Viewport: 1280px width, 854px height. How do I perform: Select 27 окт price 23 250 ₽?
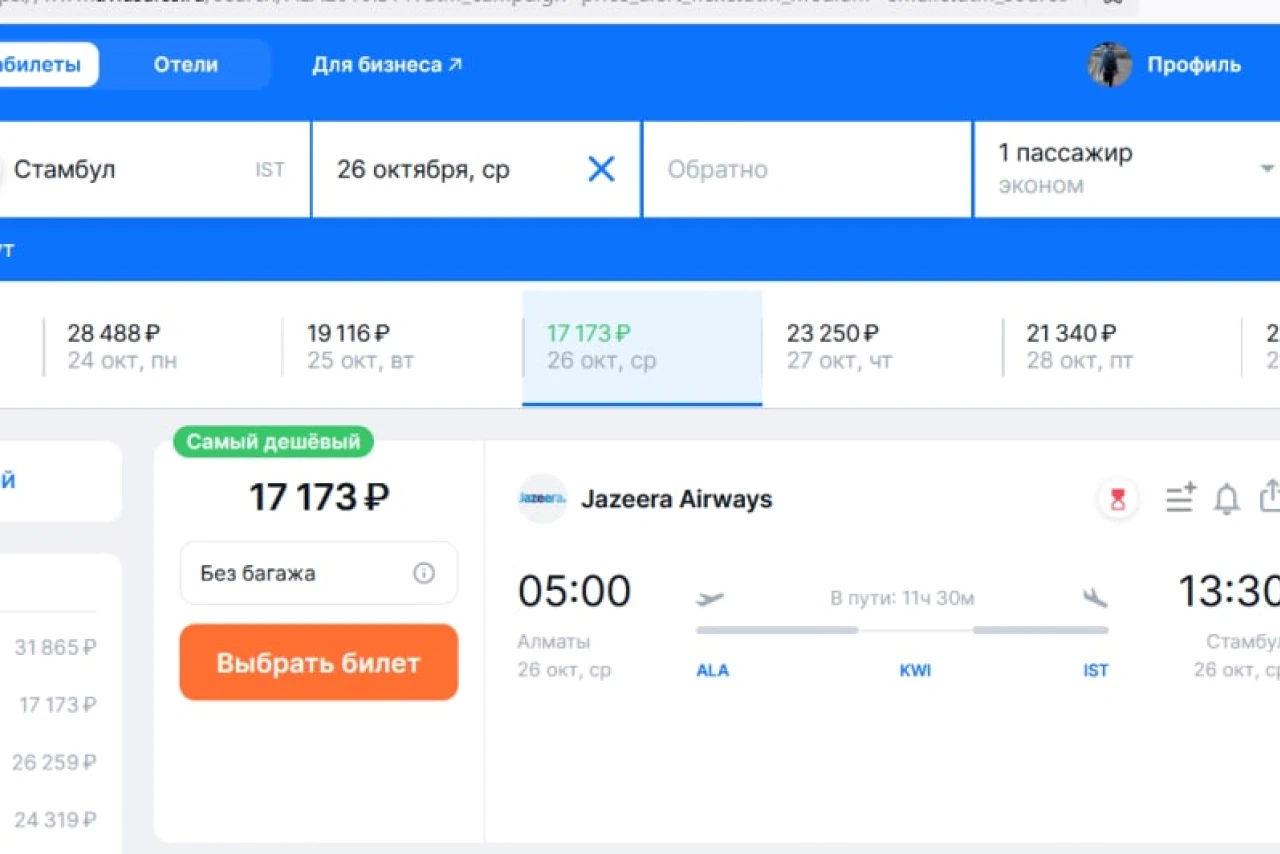pyautogui.click(x=882, y=347)
